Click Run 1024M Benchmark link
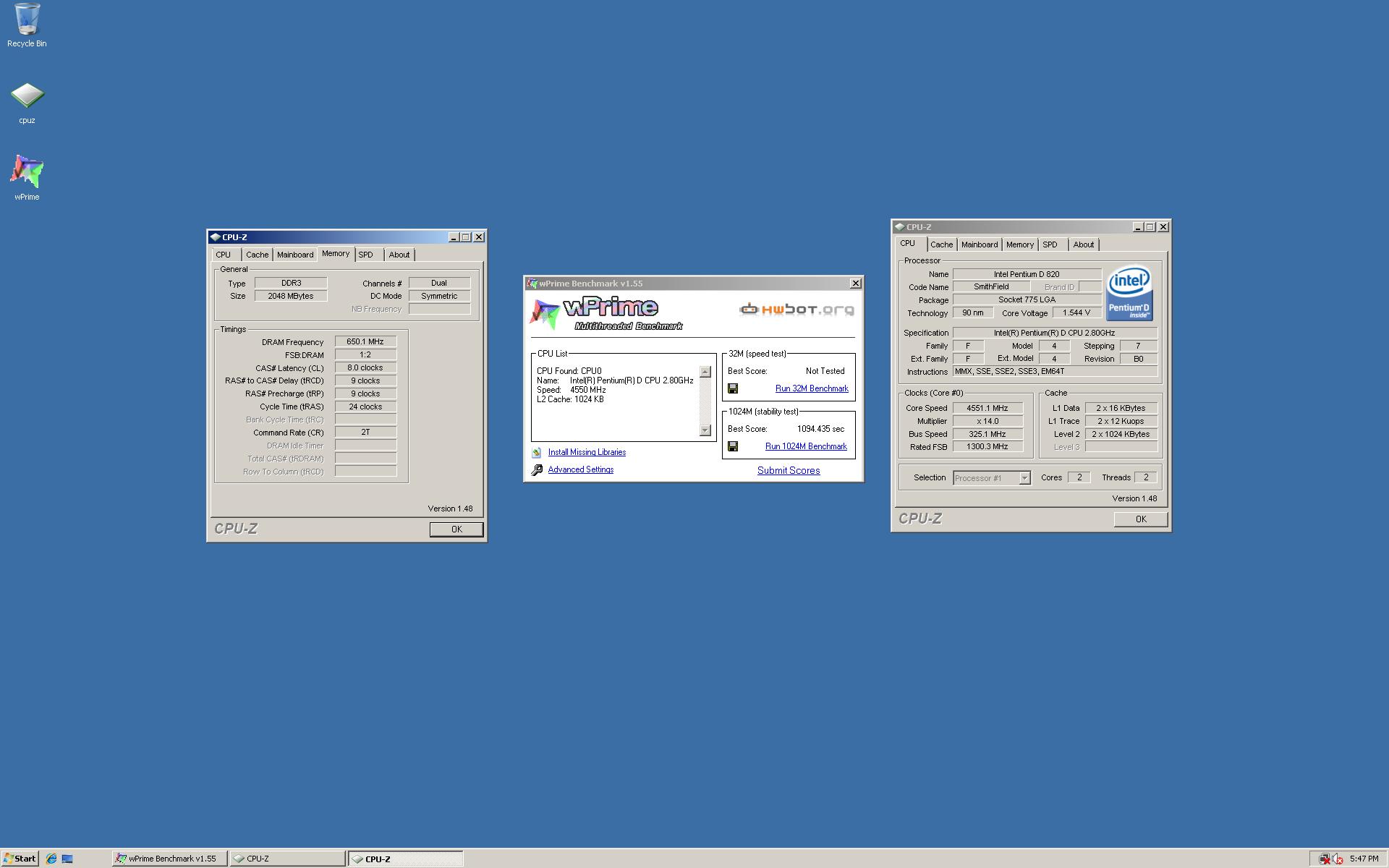Viewport: 1389px width, 868px height. click(806, 446)
